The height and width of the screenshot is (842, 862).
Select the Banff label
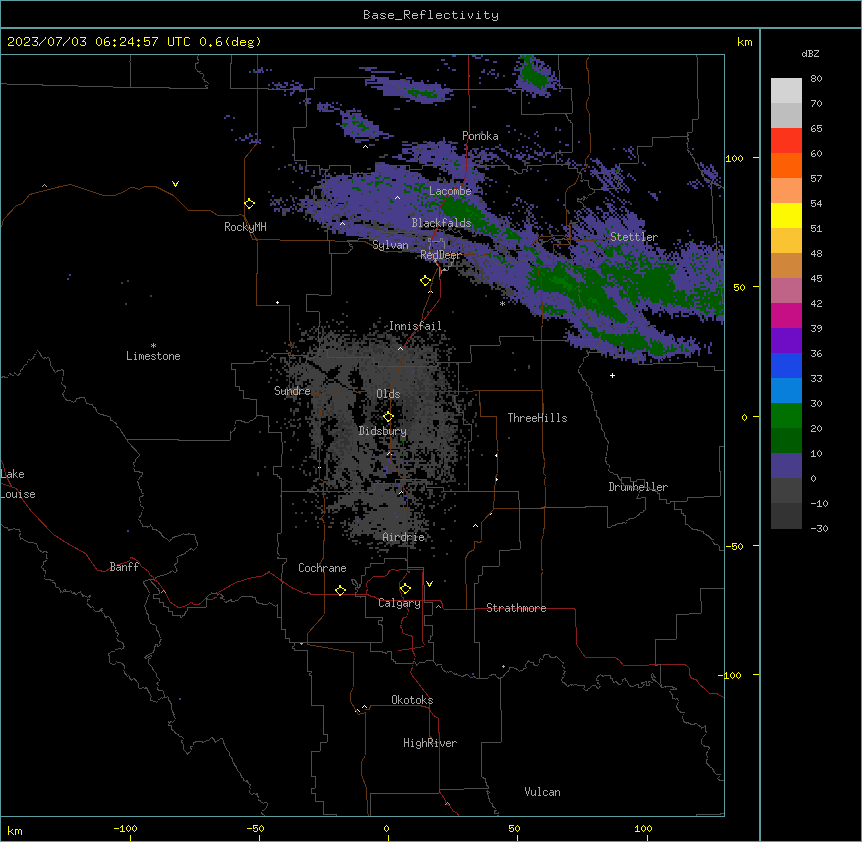[124, 567]
